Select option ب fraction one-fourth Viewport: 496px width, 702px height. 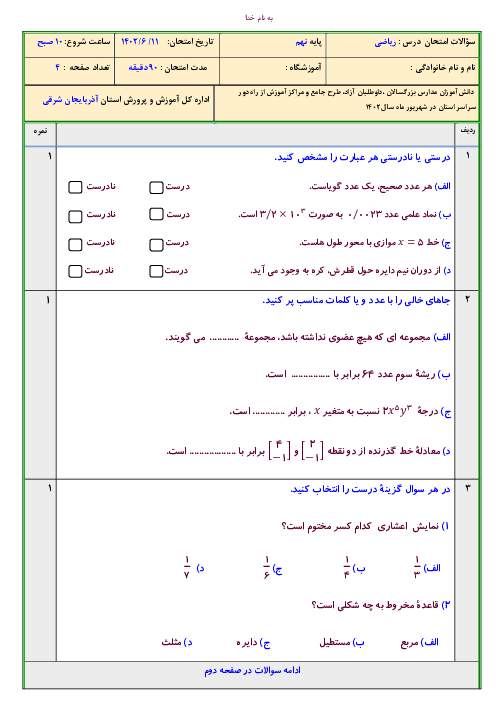coord(354,568)
